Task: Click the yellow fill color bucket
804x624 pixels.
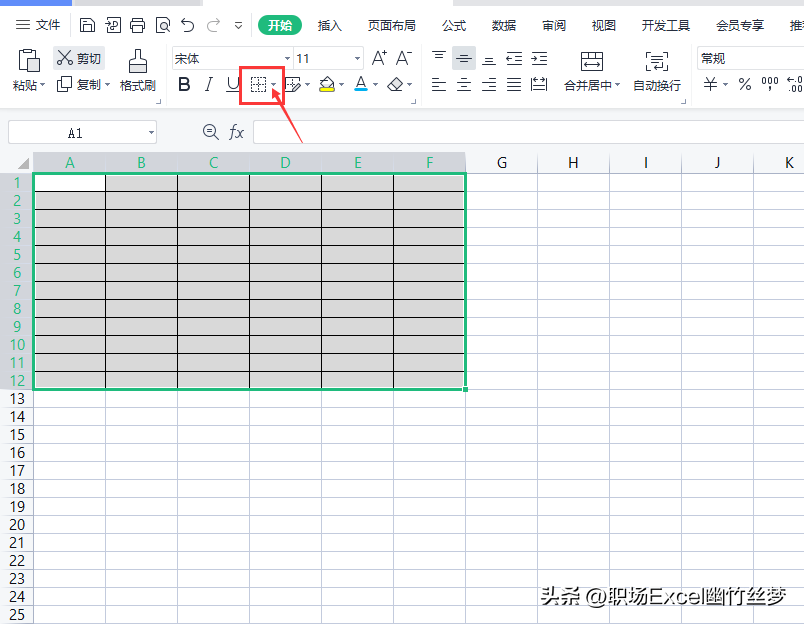Action: 327,84
